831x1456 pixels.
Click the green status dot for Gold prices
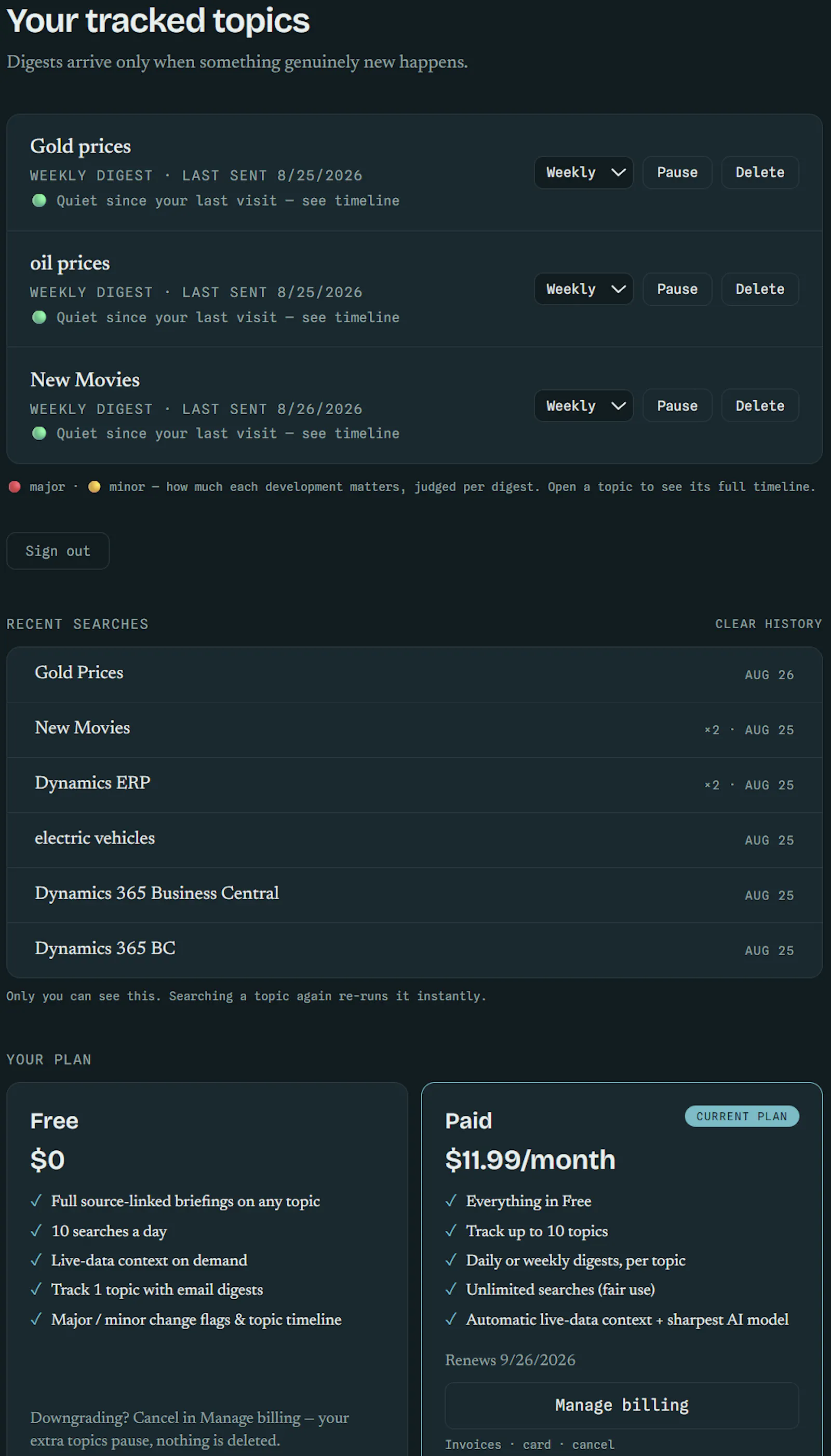39,201
